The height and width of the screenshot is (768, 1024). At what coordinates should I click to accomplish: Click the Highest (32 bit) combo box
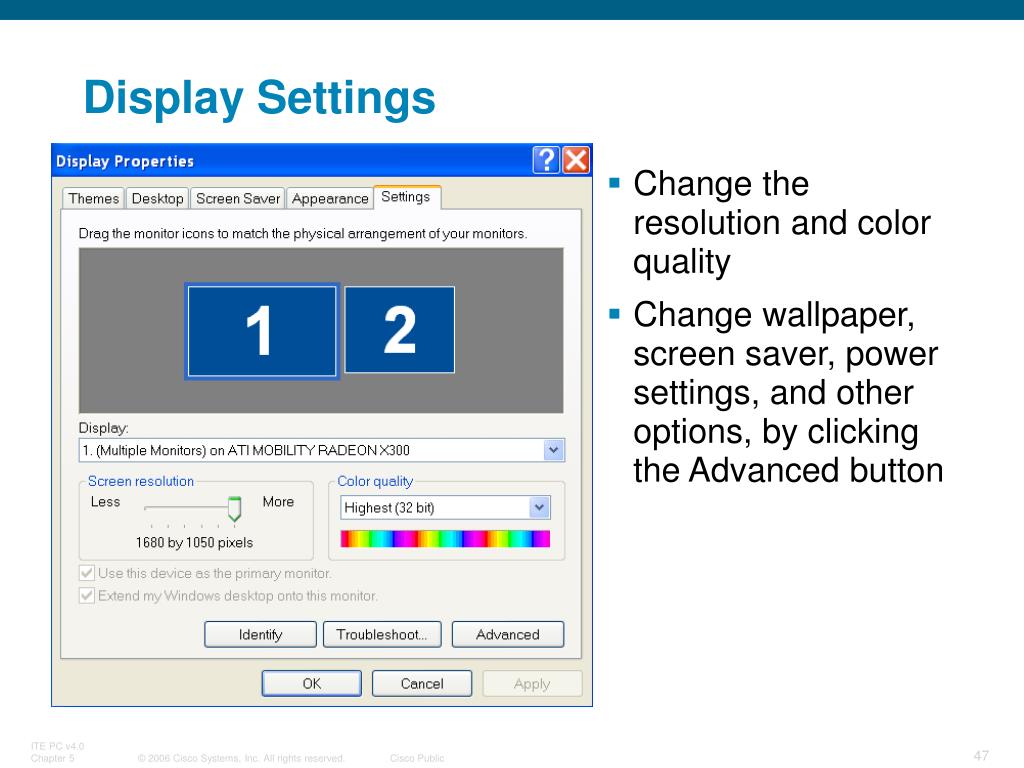[445, 507]
